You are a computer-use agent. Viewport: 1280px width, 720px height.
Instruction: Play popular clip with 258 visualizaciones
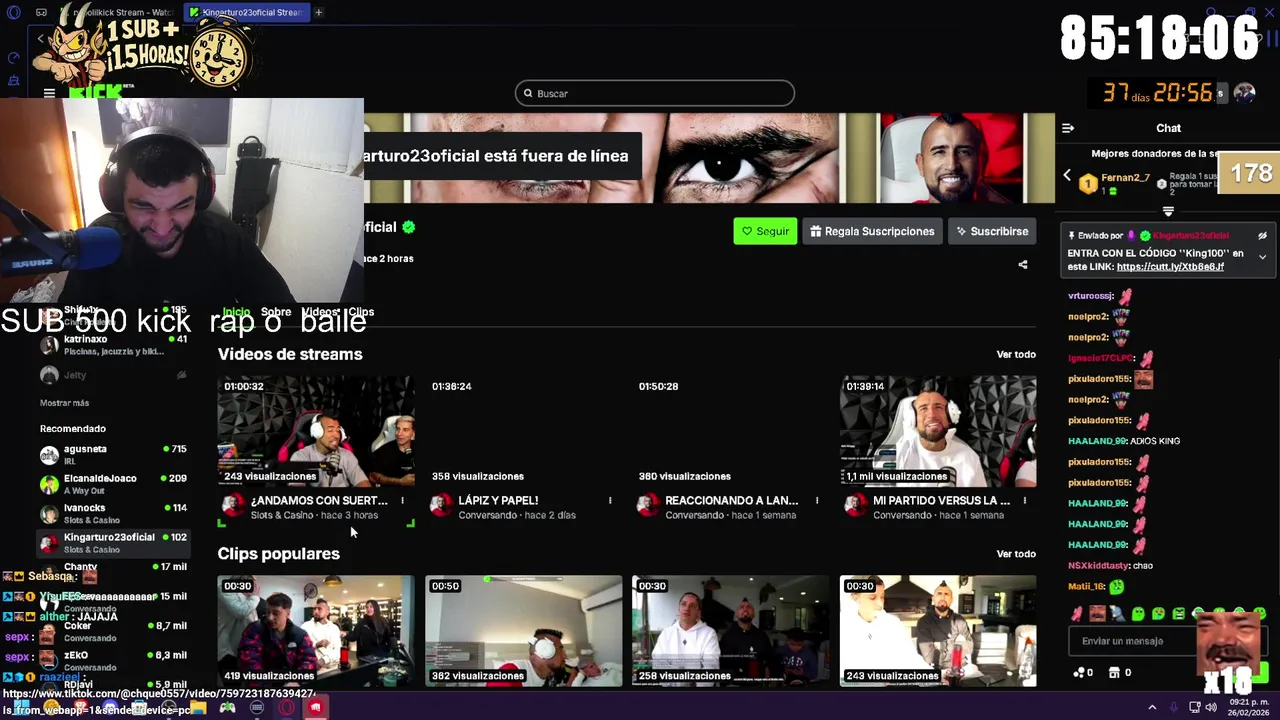point(731,631)
